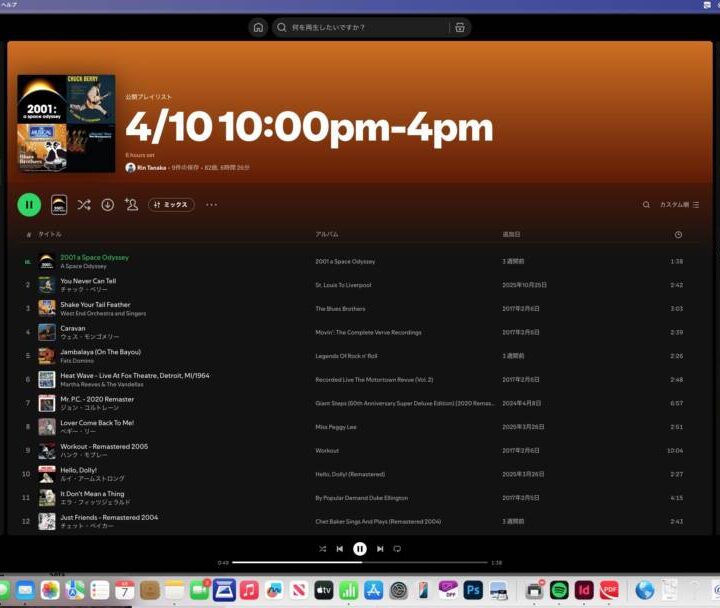
Task: Open Photoshop from the Dock
Action: click(x=473, y=590)
